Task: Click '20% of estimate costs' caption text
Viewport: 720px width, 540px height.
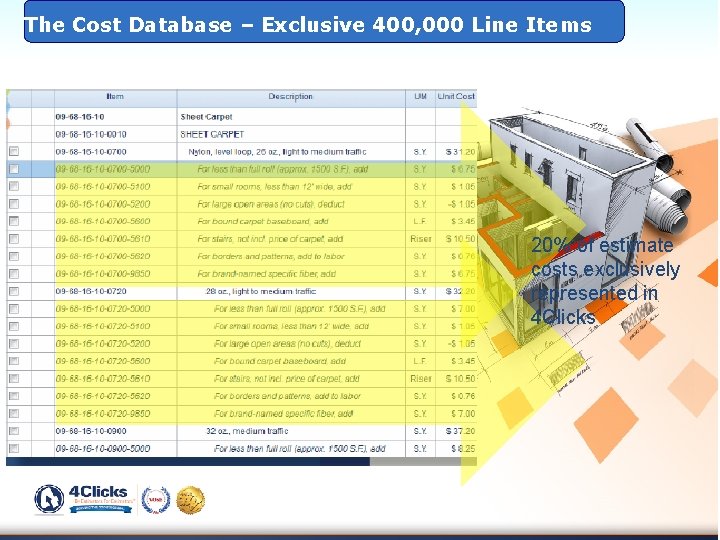Action: click(x=605, y=281)
